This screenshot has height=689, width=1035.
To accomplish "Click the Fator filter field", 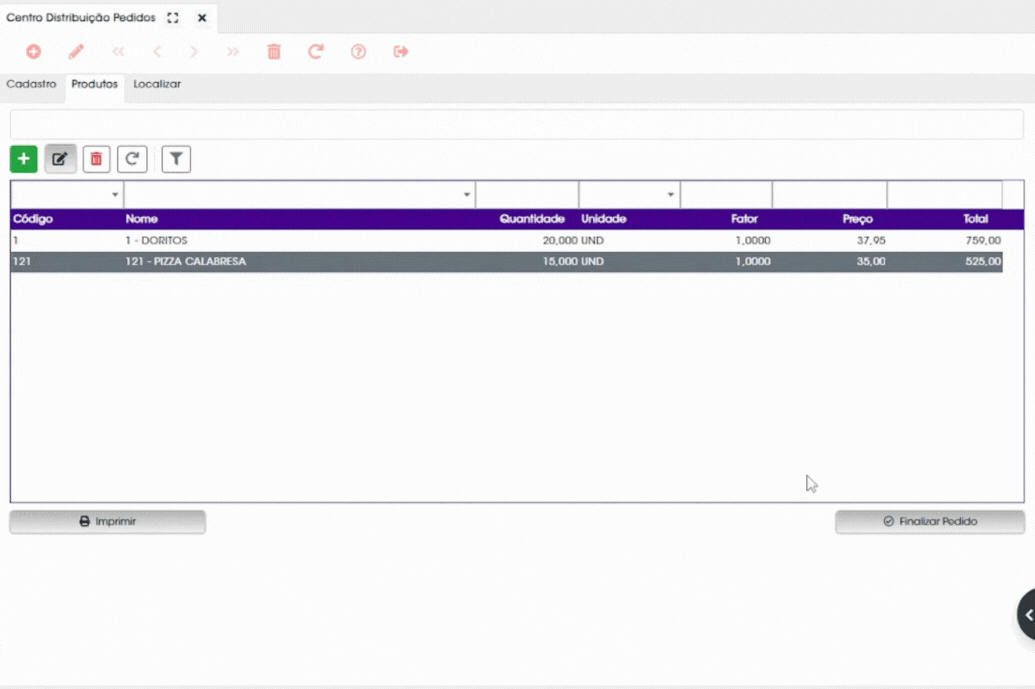I will coord(726,195).
